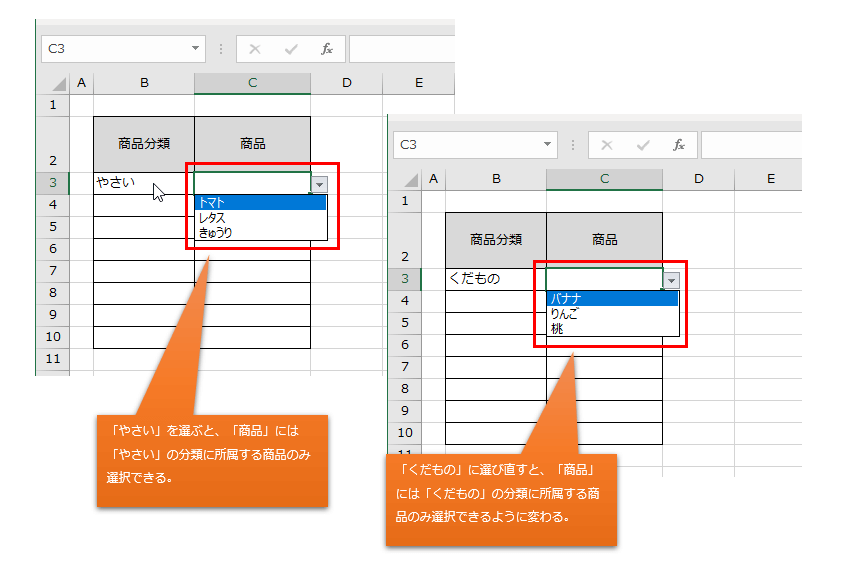
Task: Select バナナ from the fruit list
Action: point(613,299)
